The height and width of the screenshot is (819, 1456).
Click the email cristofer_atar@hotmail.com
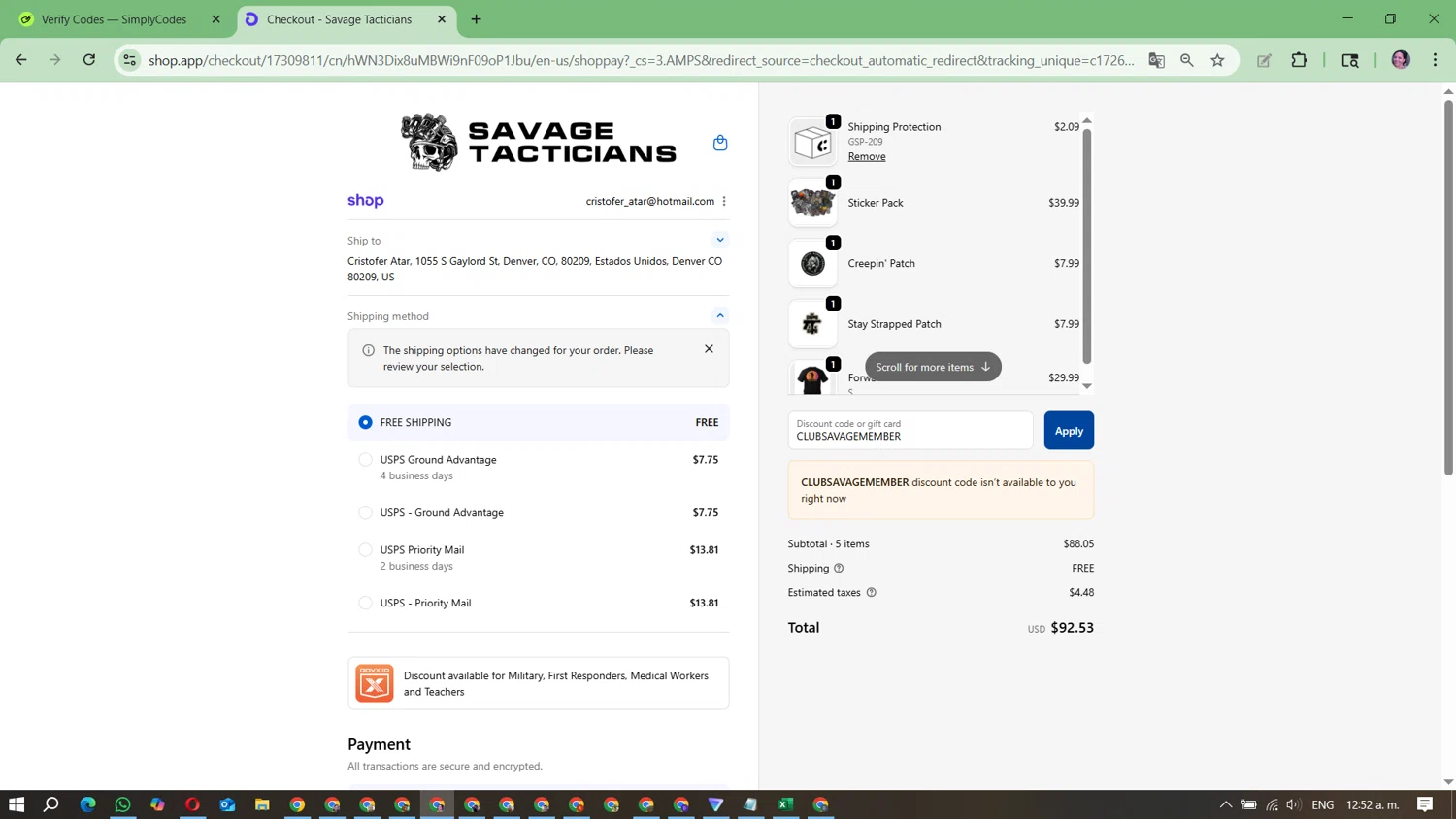[649, 201]
